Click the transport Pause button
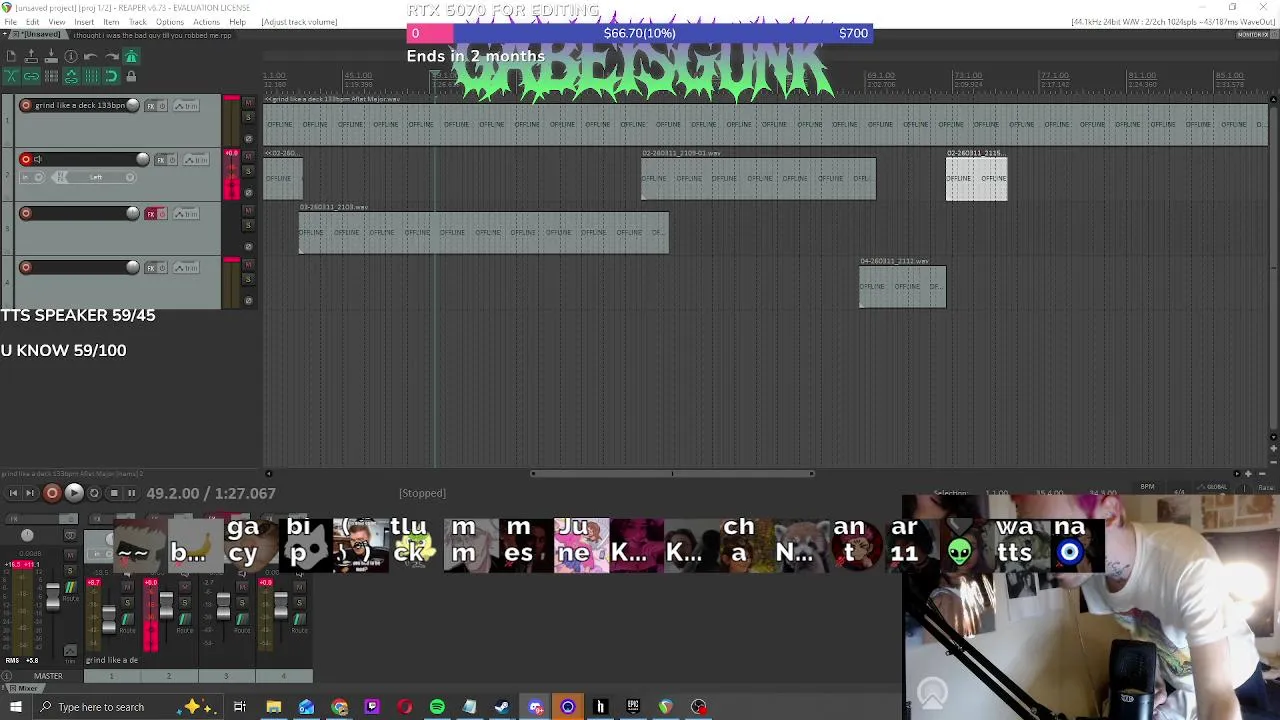This screenshot has height=720, width=1280. [131, 493]
